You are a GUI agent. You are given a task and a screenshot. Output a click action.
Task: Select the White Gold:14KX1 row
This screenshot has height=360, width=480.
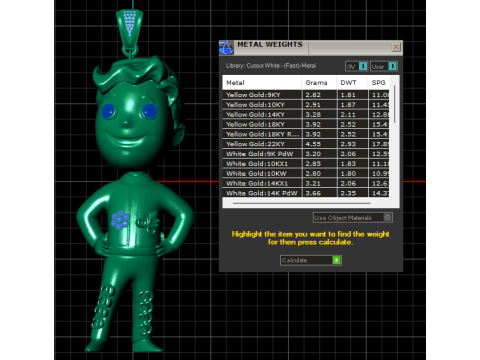click(306, 183)
